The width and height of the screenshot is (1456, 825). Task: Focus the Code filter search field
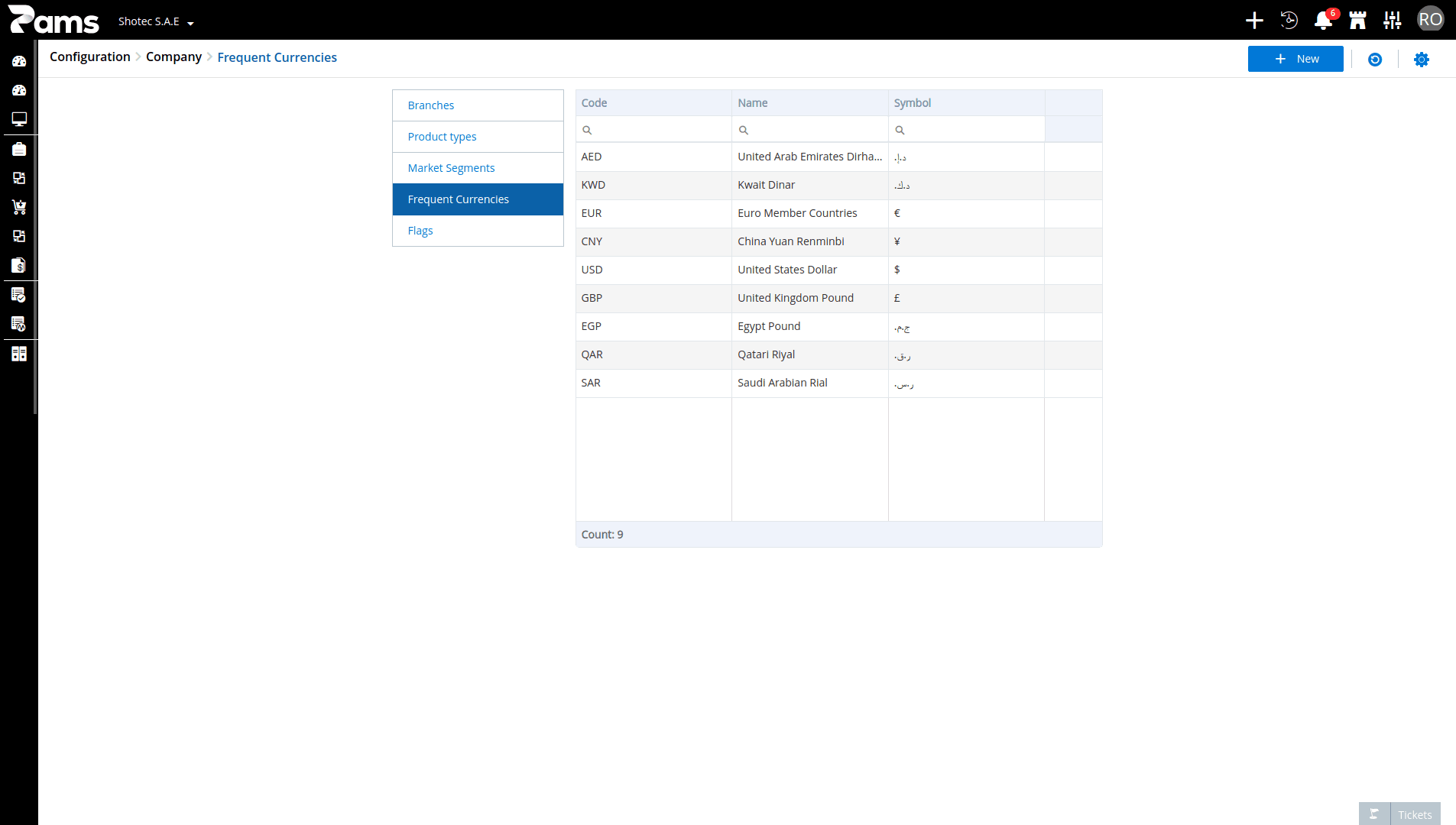653,130
